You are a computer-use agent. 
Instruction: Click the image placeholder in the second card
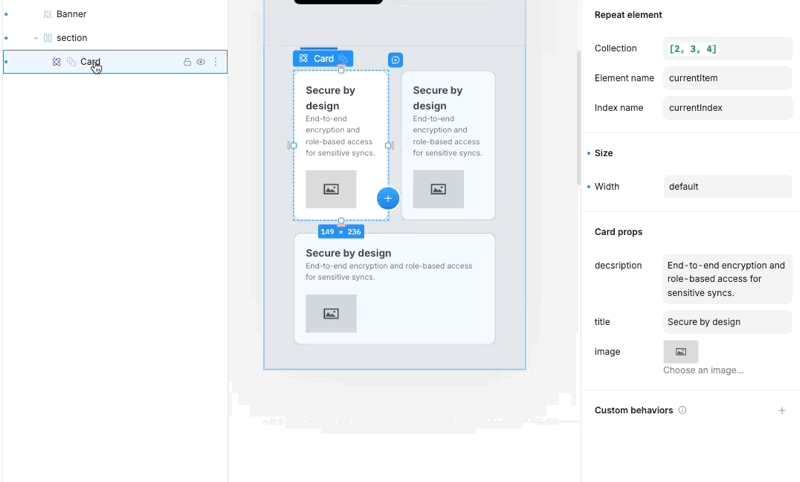coord(438,189)
